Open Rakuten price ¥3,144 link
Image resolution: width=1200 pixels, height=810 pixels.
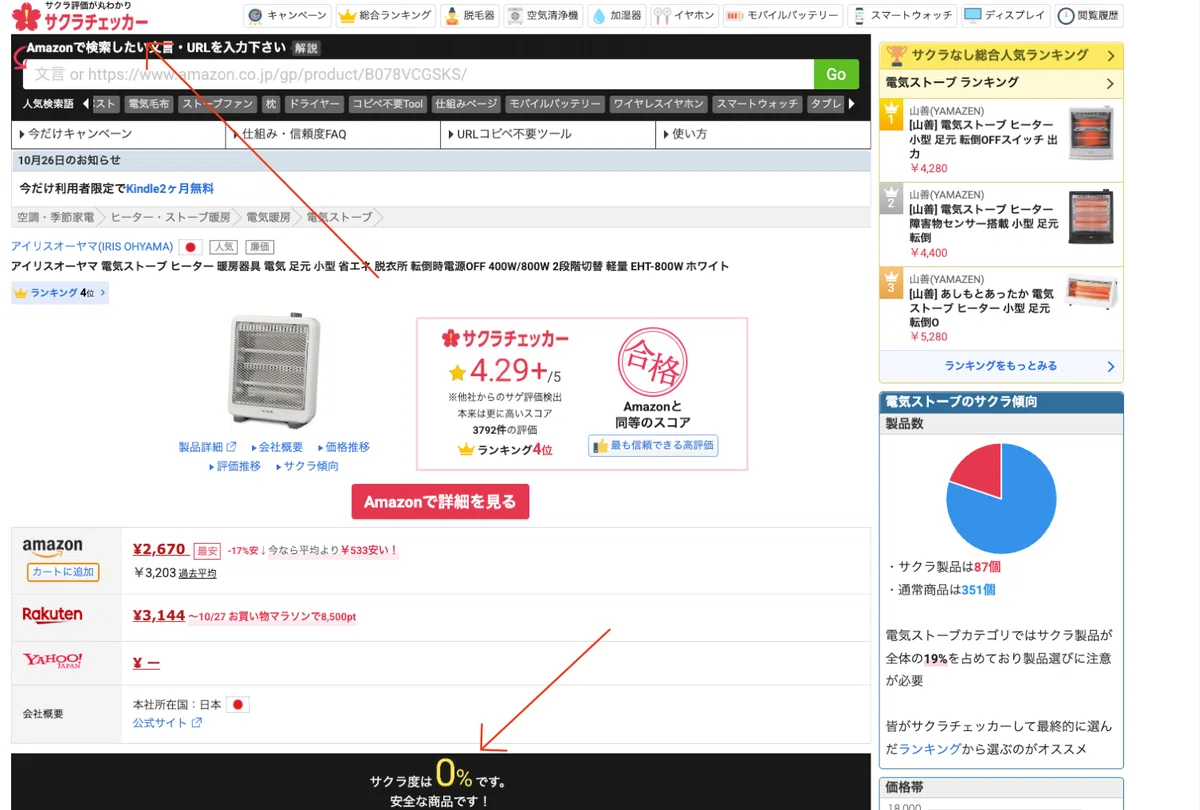(x=159, y=615)
